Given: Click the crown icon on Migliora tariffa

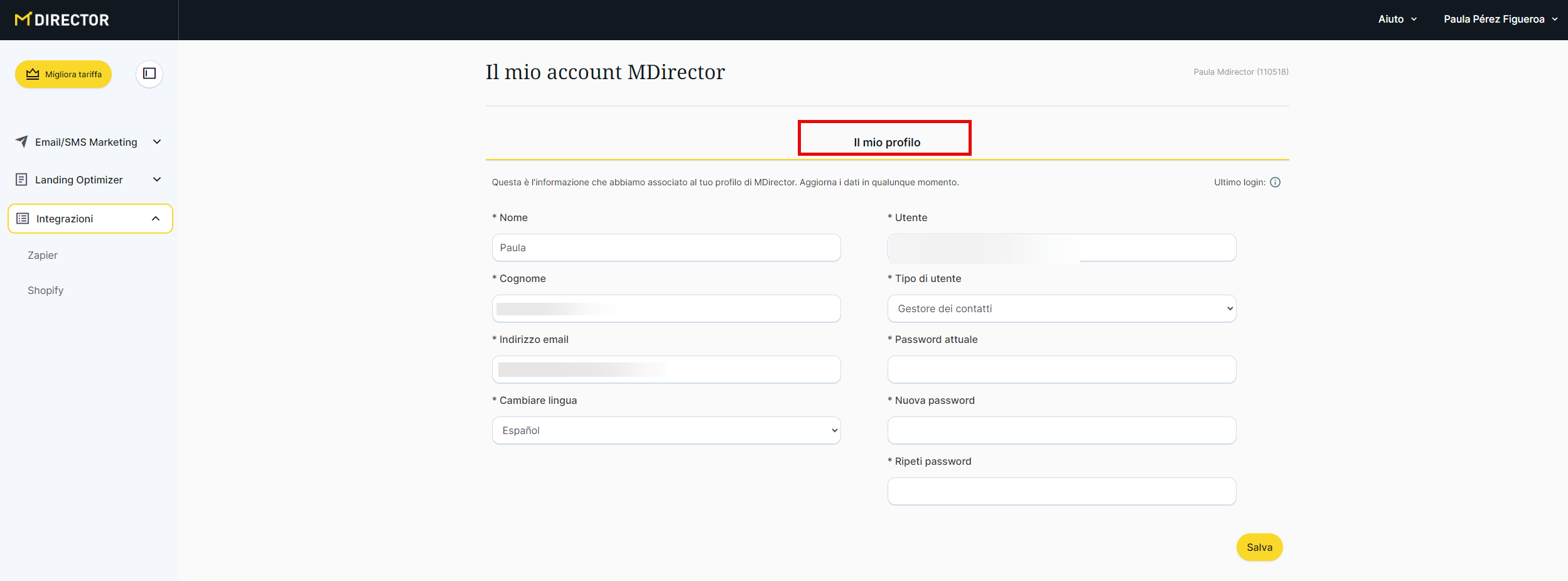Looking at the screenshot, I should (x=33, y=74).
